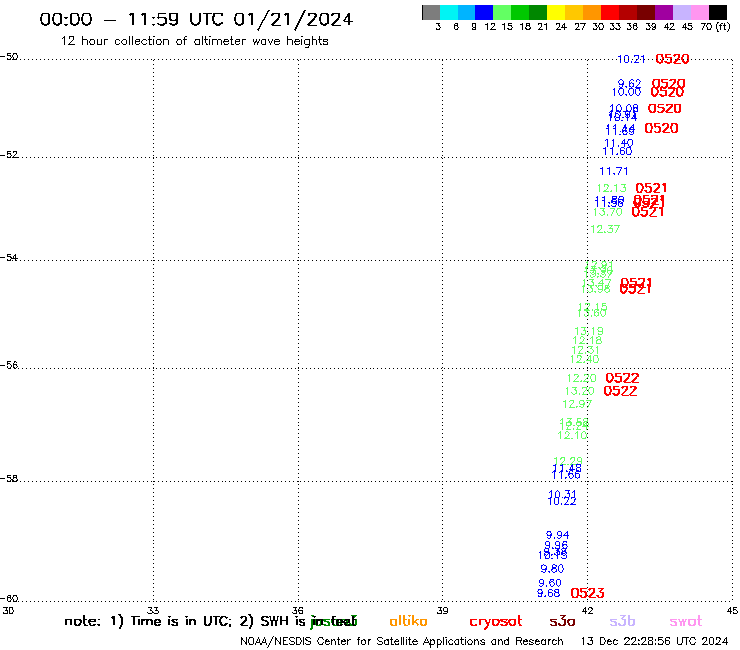
Task: Select the 11.71 wave height value
Action: click(x=614, y=171)
